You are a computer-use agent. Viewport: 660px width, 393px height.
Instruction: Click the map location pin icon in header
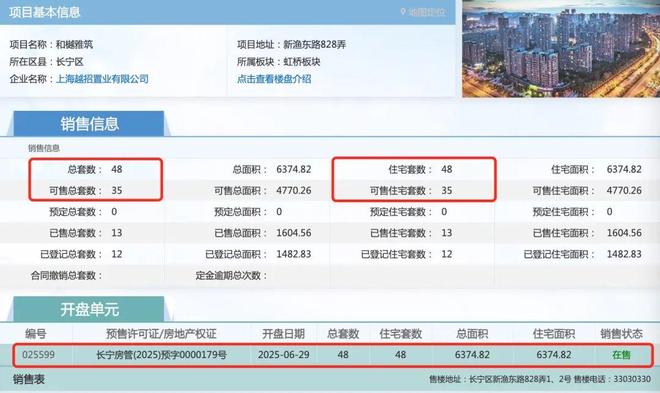[403, 12]
